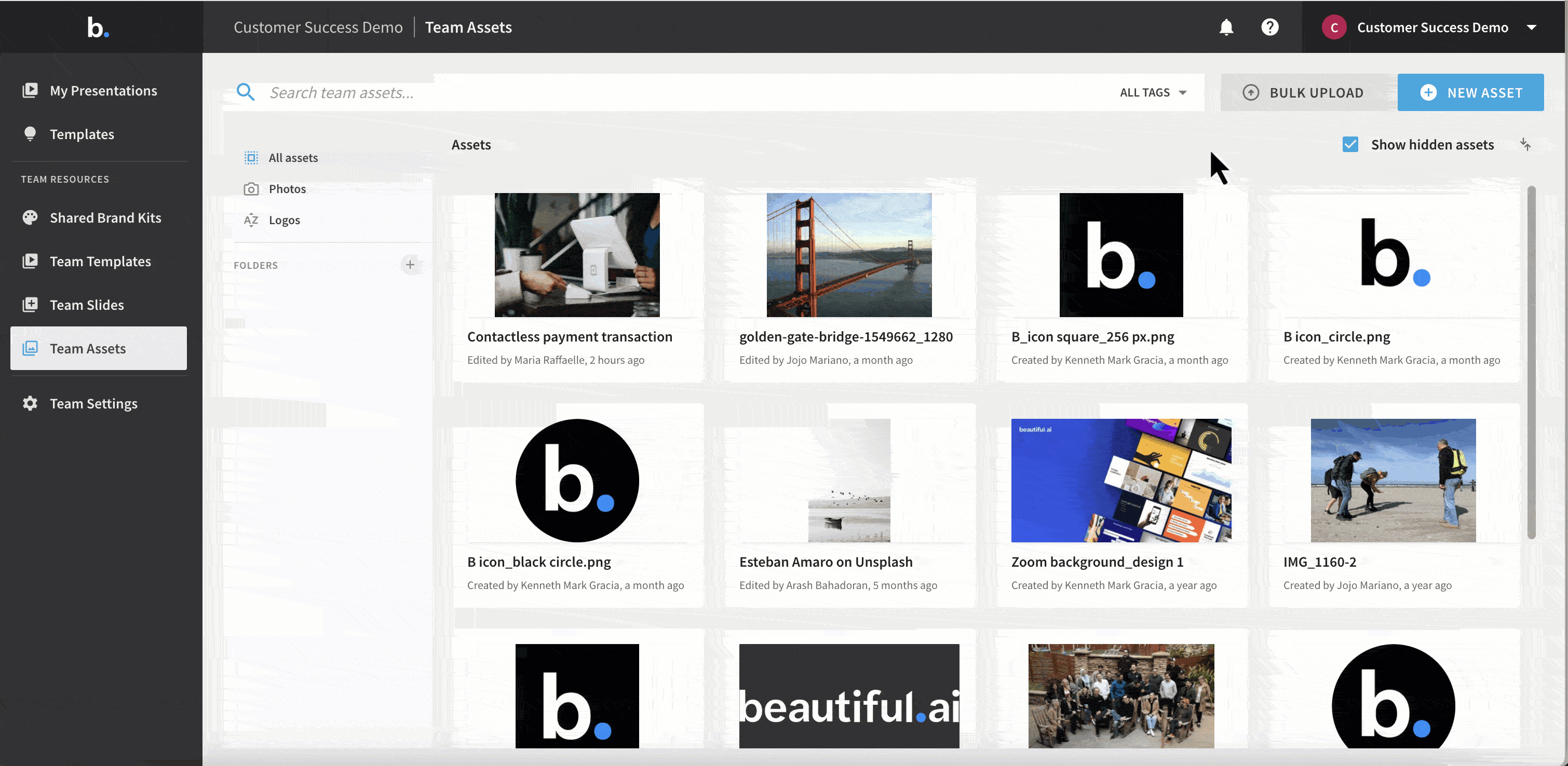The width and height of the screenshot is (1568, 766).
Task: Open the Esteban Amaro on Unsplash thumbnail
Action: (x=849, y=481)
